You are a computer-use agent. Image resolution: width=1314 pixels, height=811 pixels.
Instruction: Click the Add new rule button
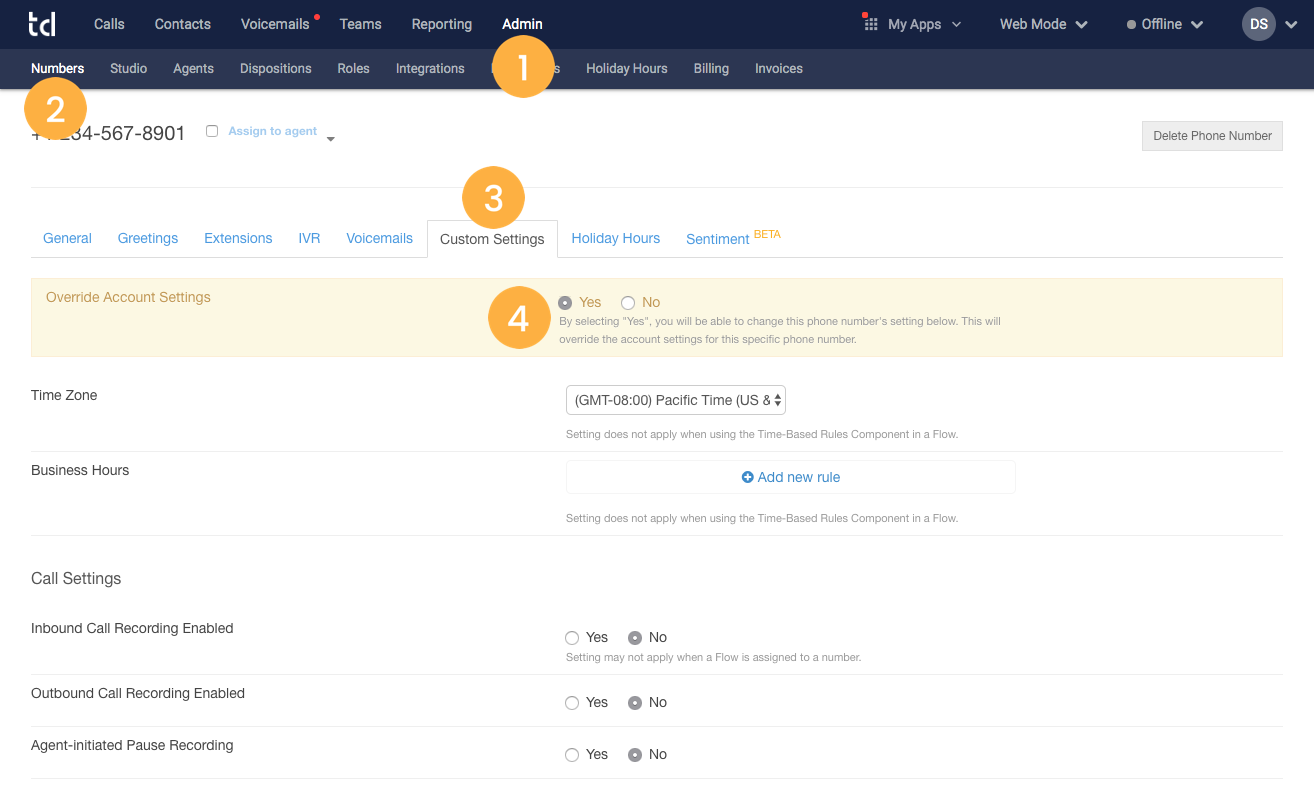791,478
